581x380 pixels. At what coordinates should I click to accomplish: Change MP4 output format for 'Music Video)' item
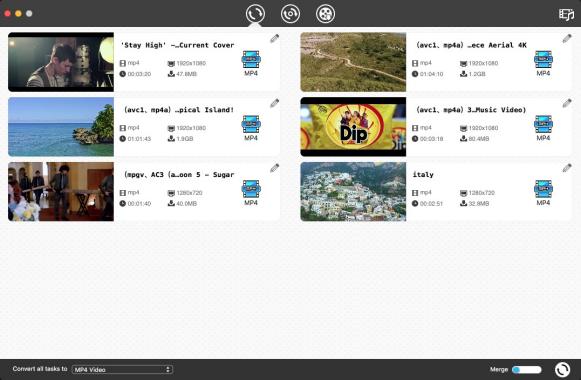(x=543, y=128)
